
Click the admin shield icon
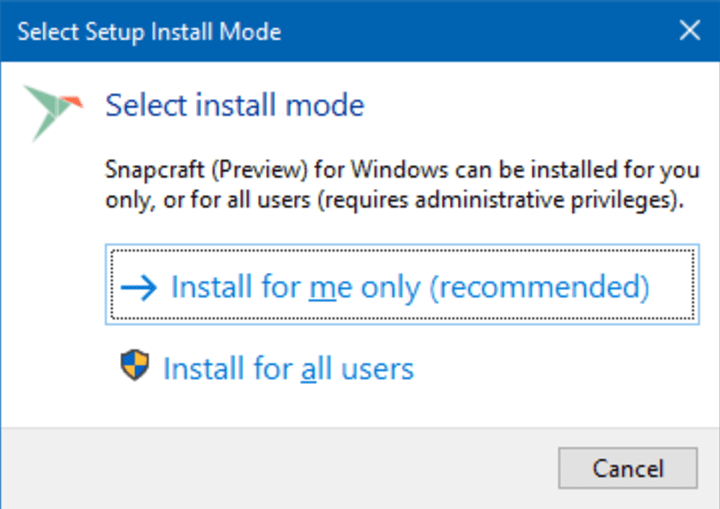coord(135,365)
